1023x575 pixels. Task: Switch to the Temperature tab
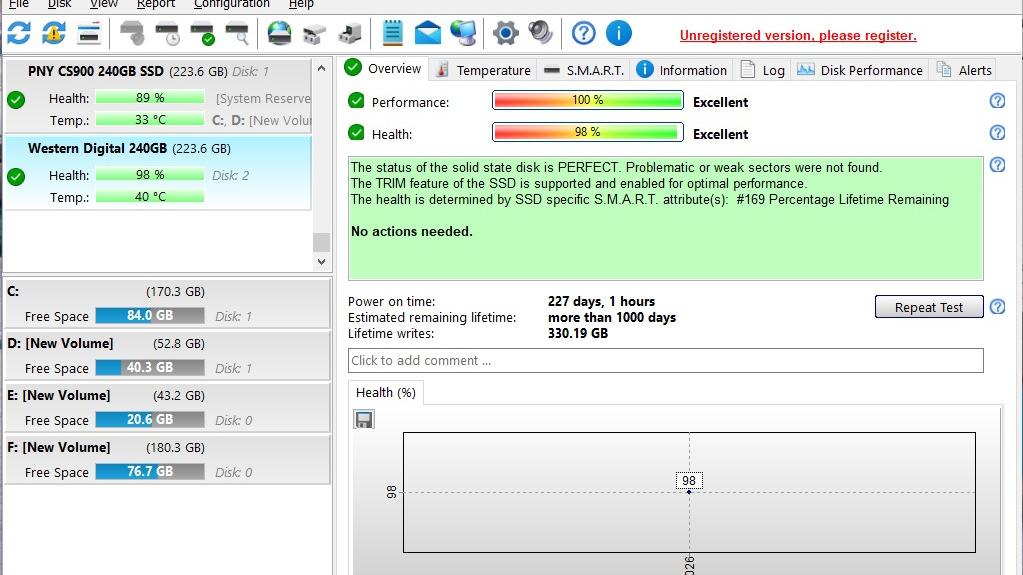tap(483, 70)
